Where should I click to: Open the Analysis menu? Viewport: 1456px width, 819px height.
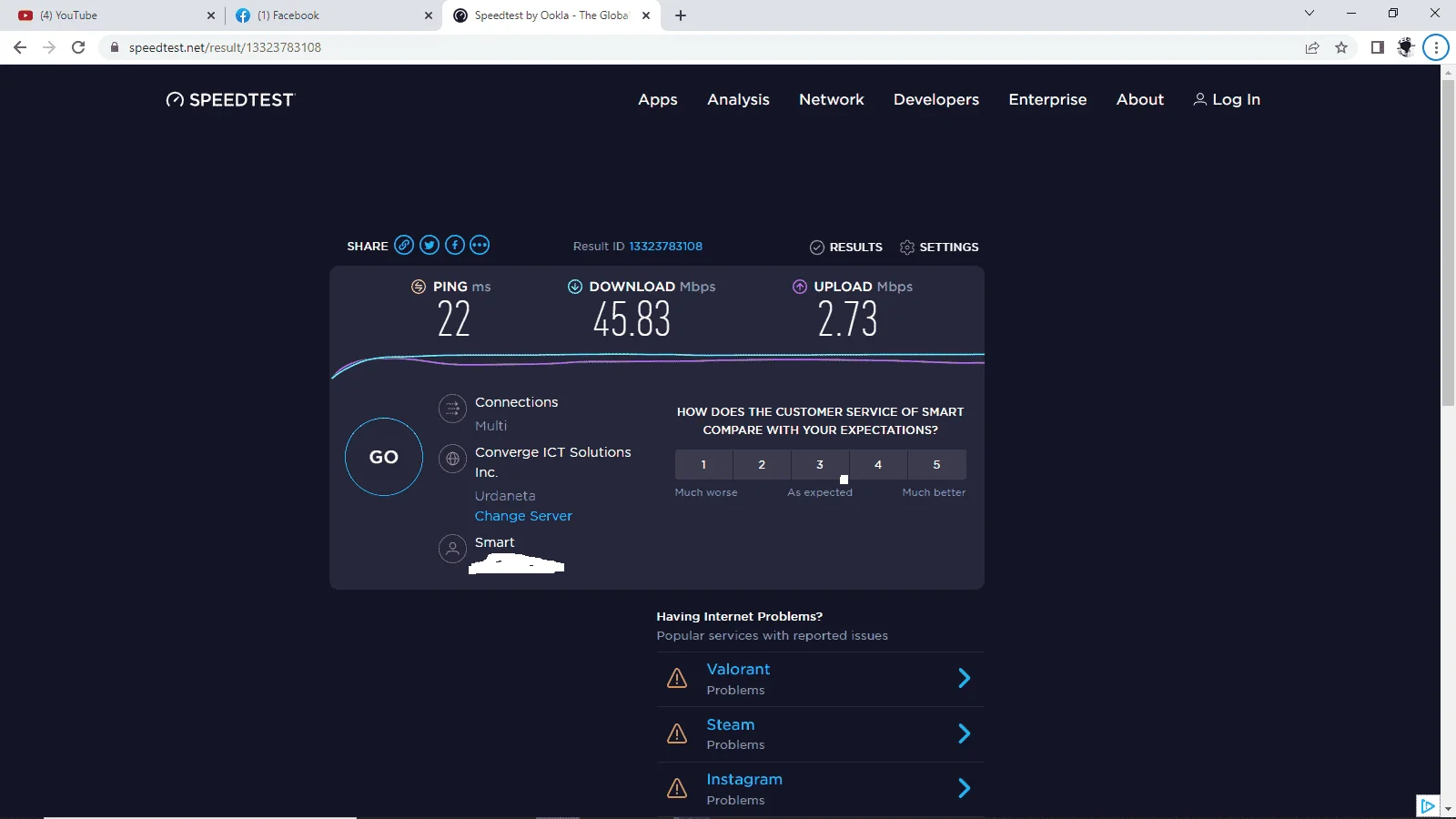point(738,99)
